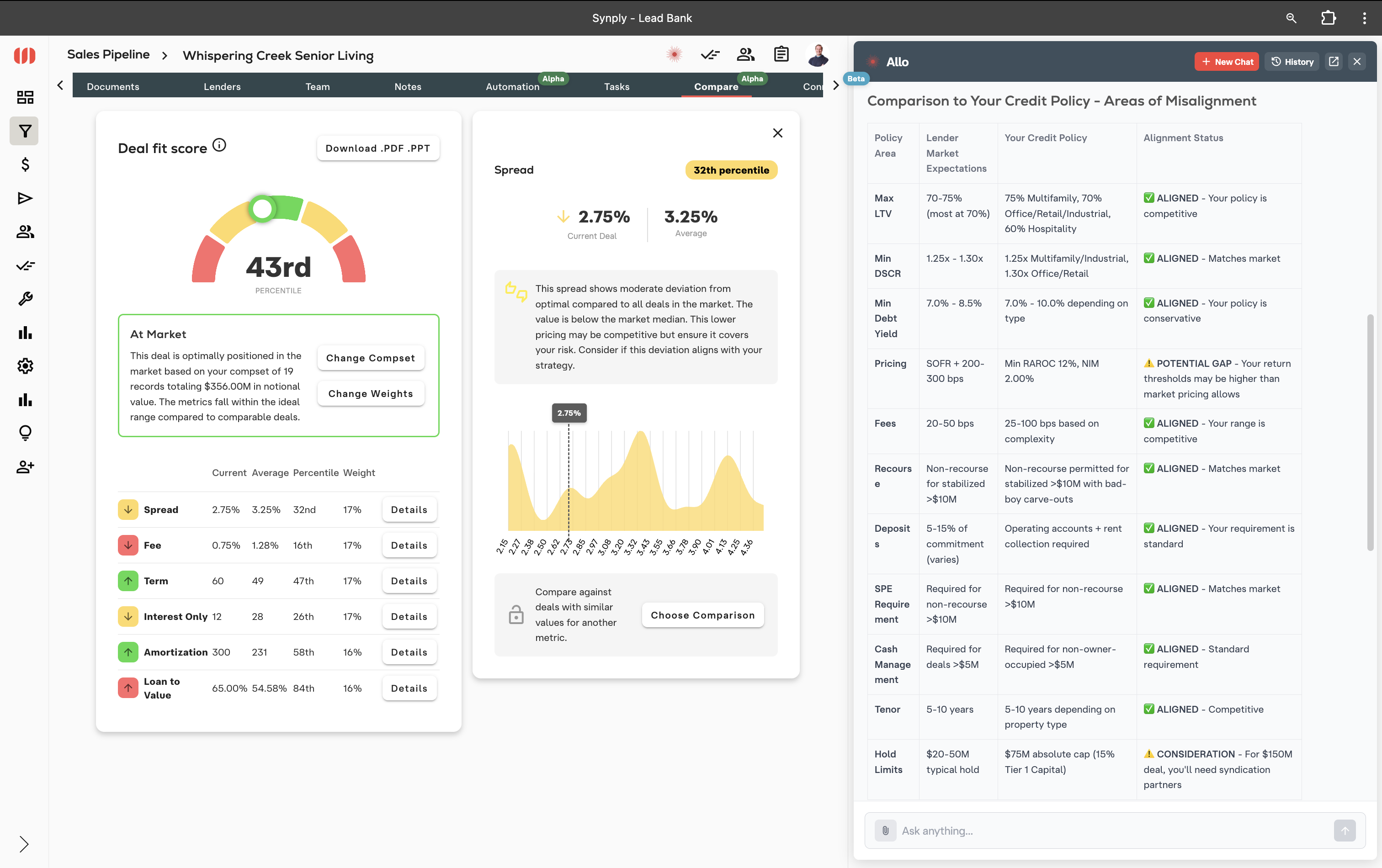
Task: Click the Choose Comparison button
Action: tap(702, 615)
